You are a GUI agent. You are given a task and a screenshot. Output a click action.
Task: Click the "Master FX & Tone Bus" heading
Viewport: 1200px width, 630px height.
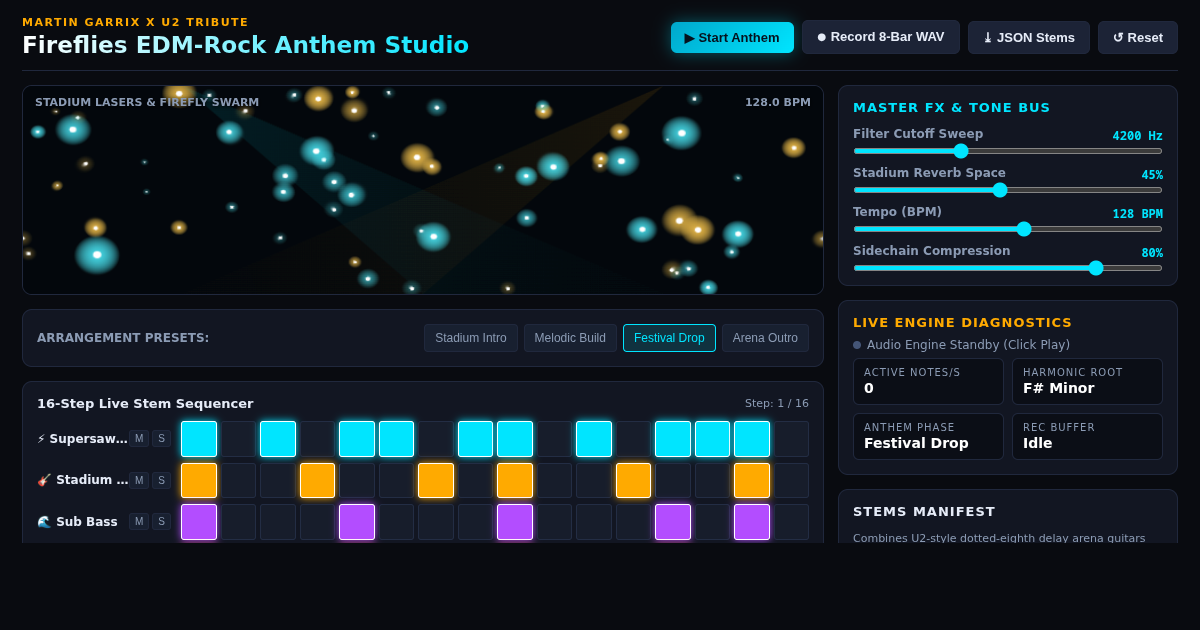click(952, 108)
